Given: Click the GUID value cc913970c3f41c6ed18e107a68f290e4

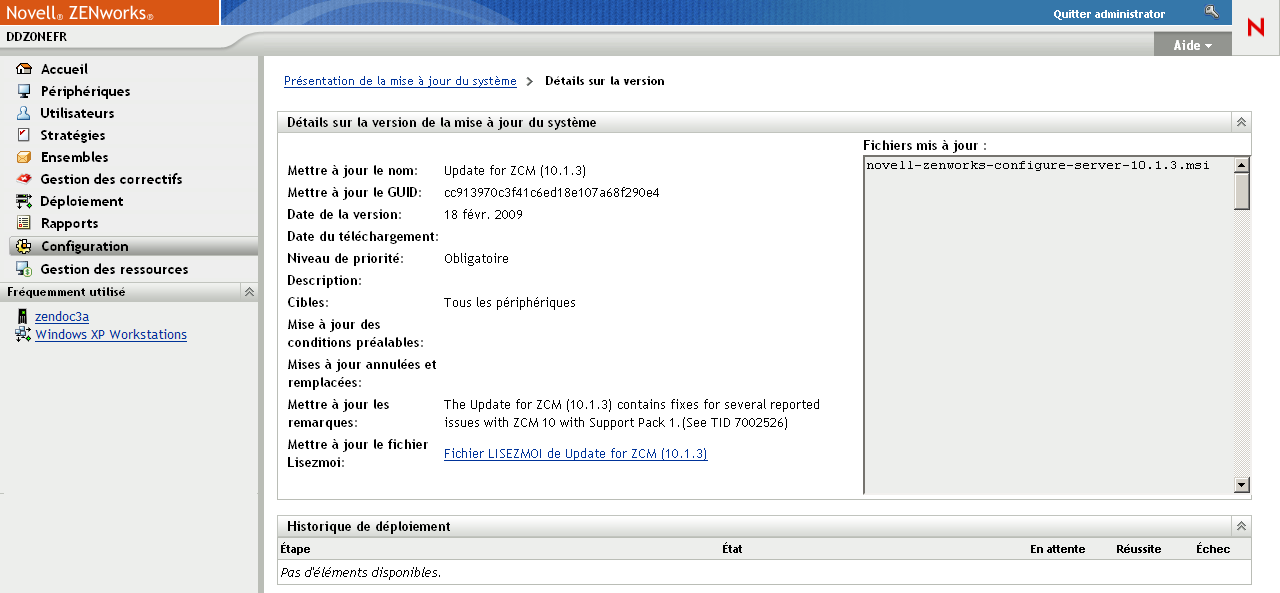Looking at the screenshot, I should (x=551, y=193).
